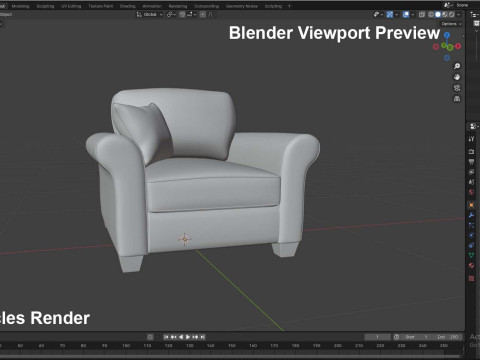Open the transform pivot point dropdown
The image size is (480, 360).
[x=171, y=15]
